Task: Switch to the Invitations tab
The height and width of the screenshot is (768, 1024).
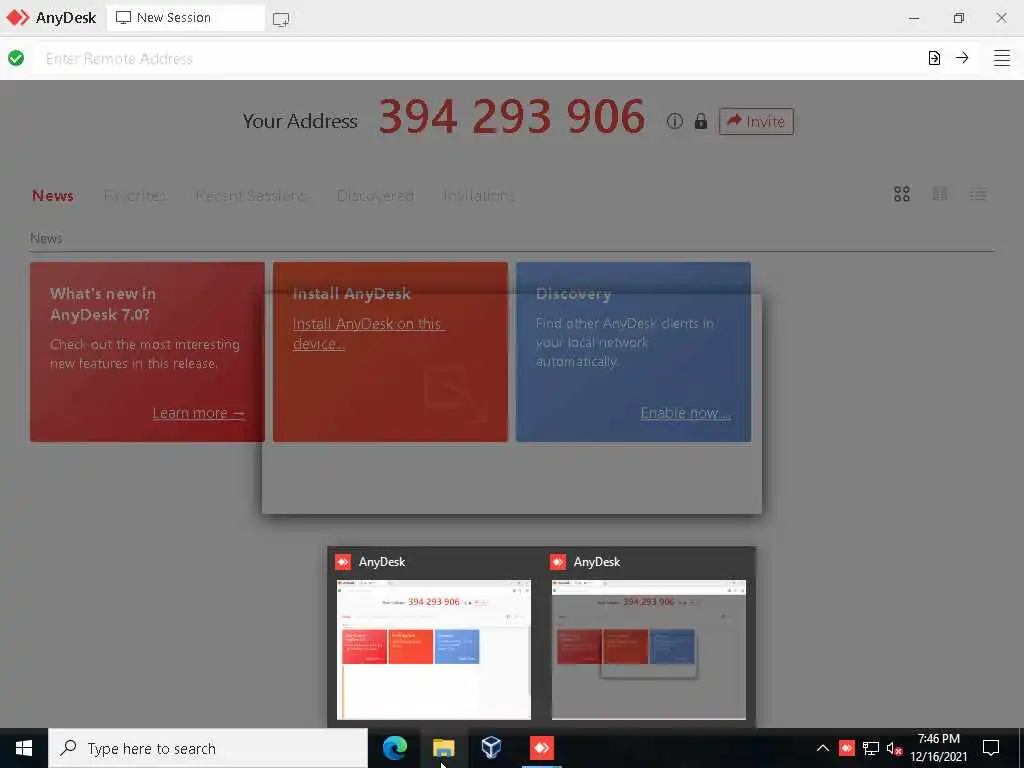Action: click(x=479, y=195)
